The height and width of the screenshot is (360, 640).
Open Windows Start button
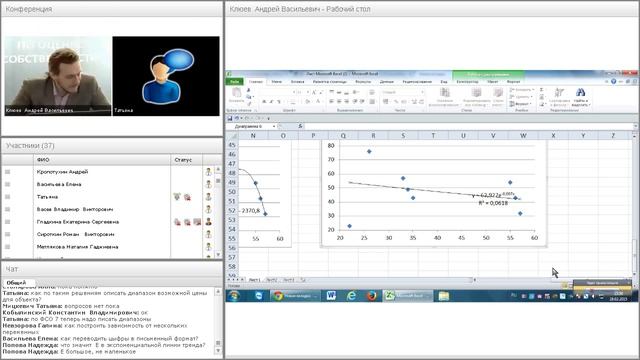point(234,296)
